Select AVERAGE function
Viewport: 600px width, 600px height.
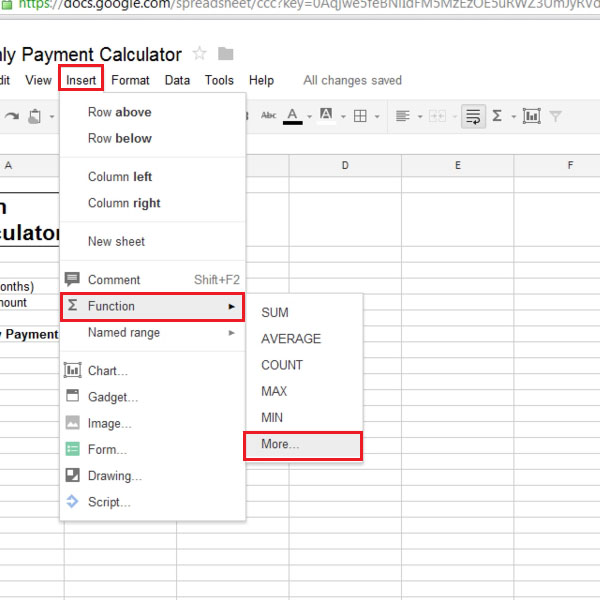pyautogui.click(x=304, y=339)
